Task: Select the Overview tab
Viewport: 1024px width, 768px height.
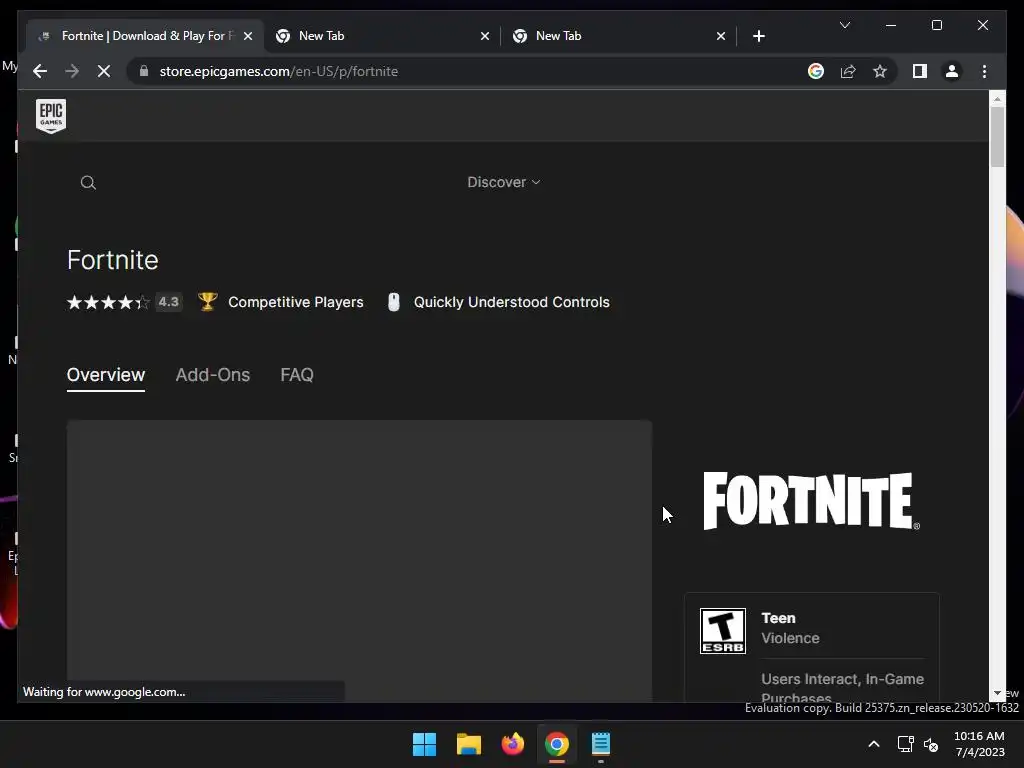Action: point(106,375)
